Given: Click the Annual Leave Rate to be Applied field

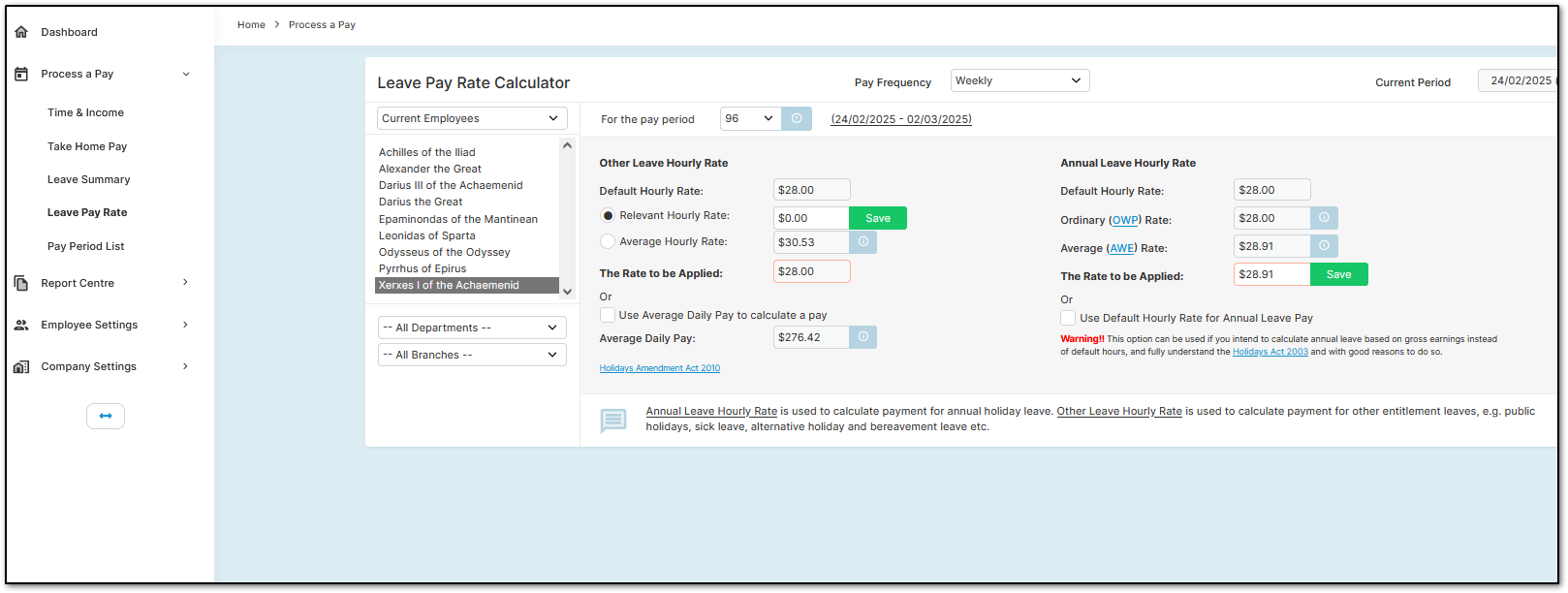Looking at the screenshot, I should coord(1271,274).
